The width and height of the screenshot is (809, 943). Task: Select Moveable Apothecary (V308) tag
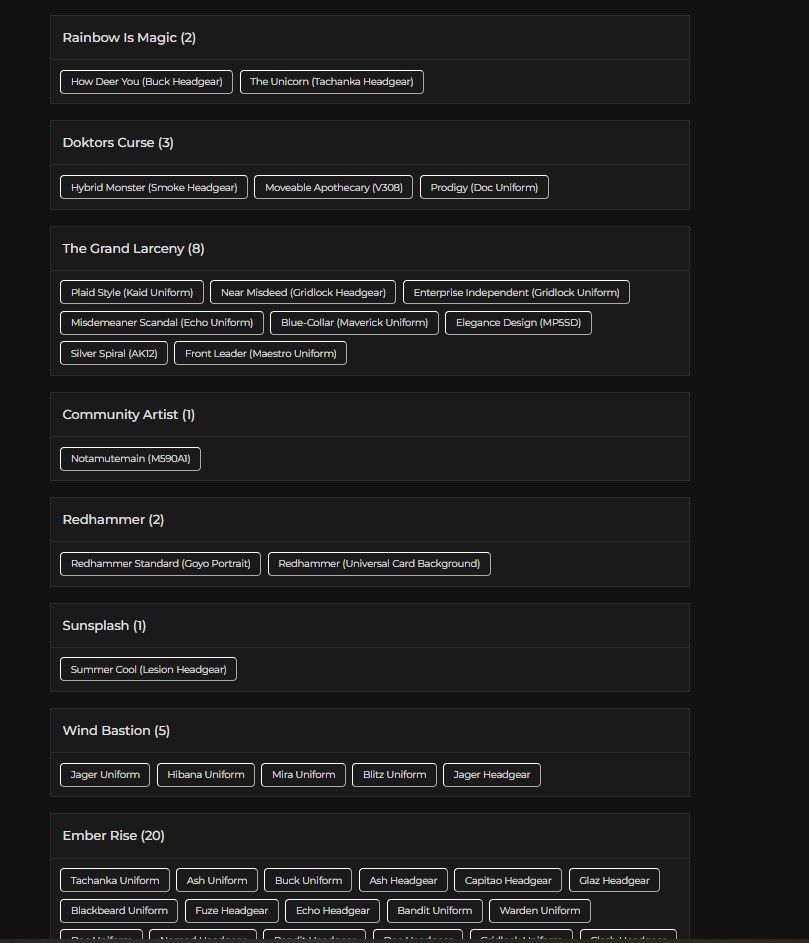tap(333, 187)
